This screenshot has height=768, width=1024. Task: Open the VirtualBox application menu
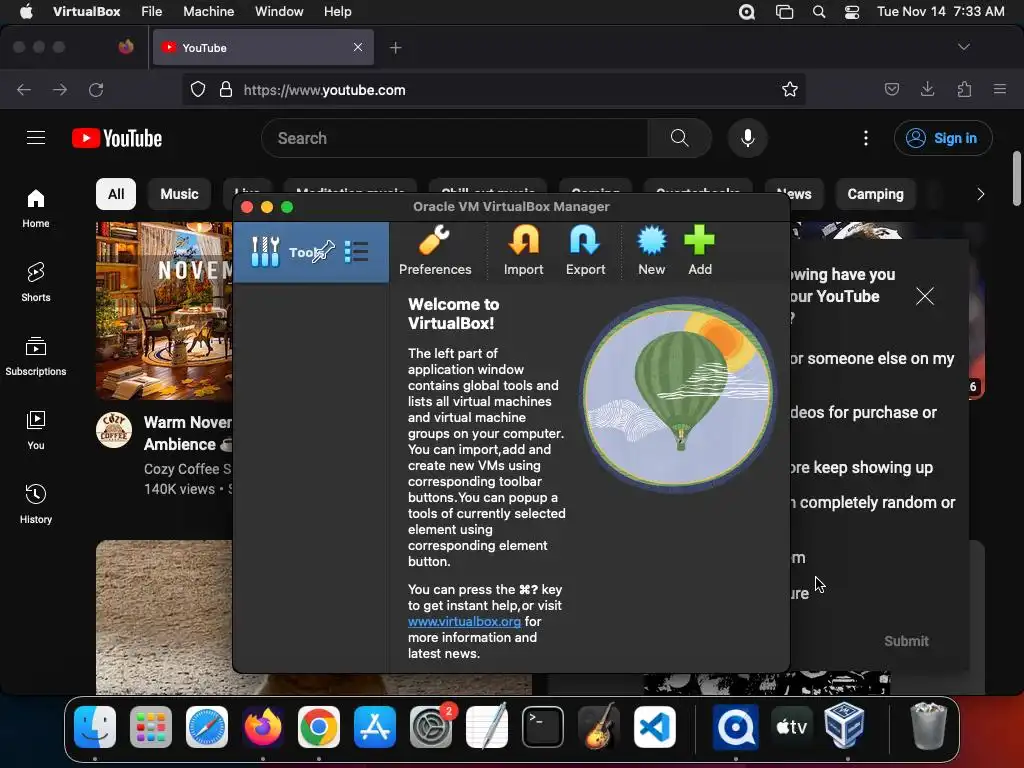point(86,12)
